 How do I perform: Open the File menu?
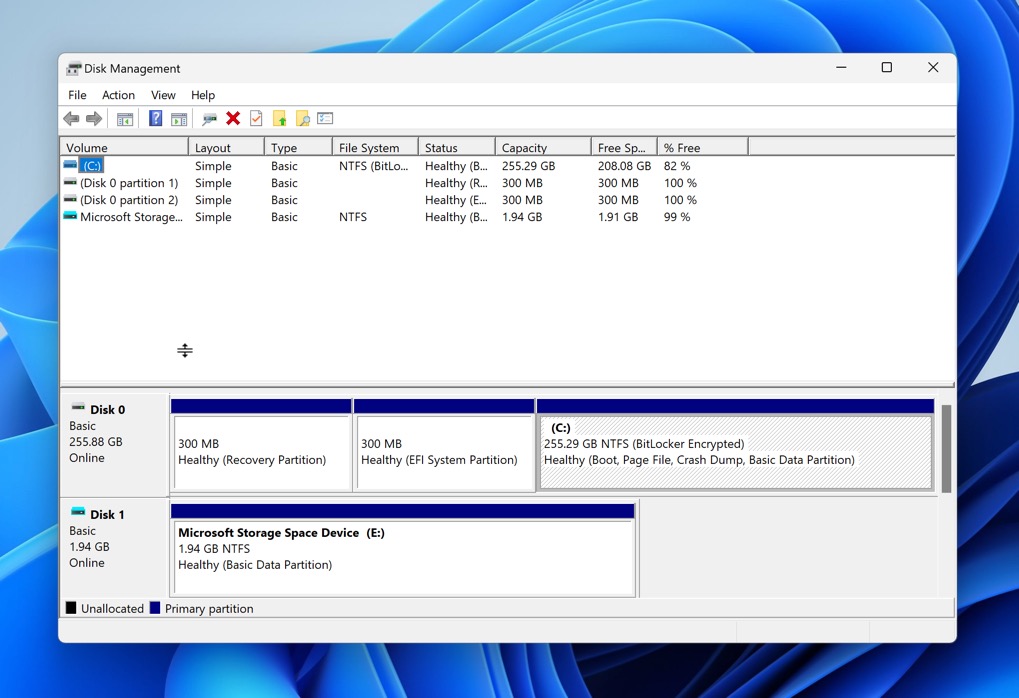point(77,95)
